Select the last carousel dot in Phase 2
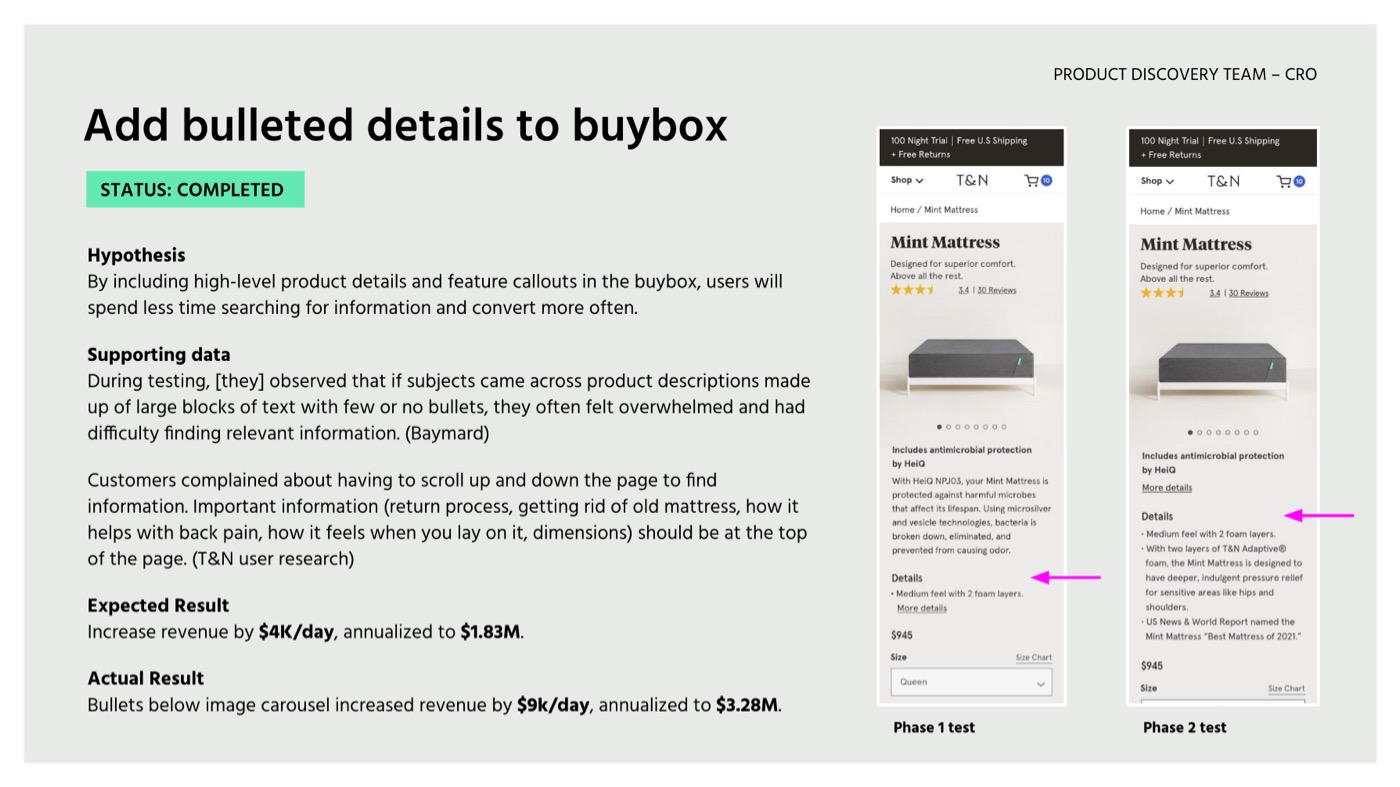1400x787 pixels. [1256, 433]
